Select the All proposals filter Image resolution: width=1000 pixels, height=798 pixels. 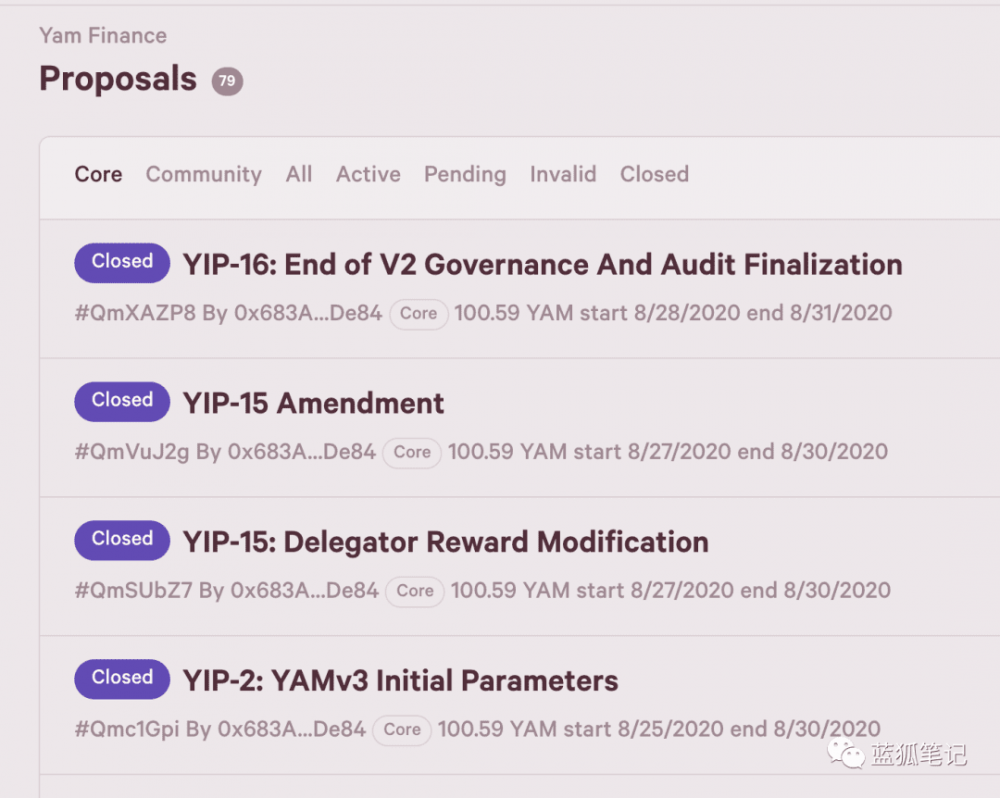tap(298, 174)
